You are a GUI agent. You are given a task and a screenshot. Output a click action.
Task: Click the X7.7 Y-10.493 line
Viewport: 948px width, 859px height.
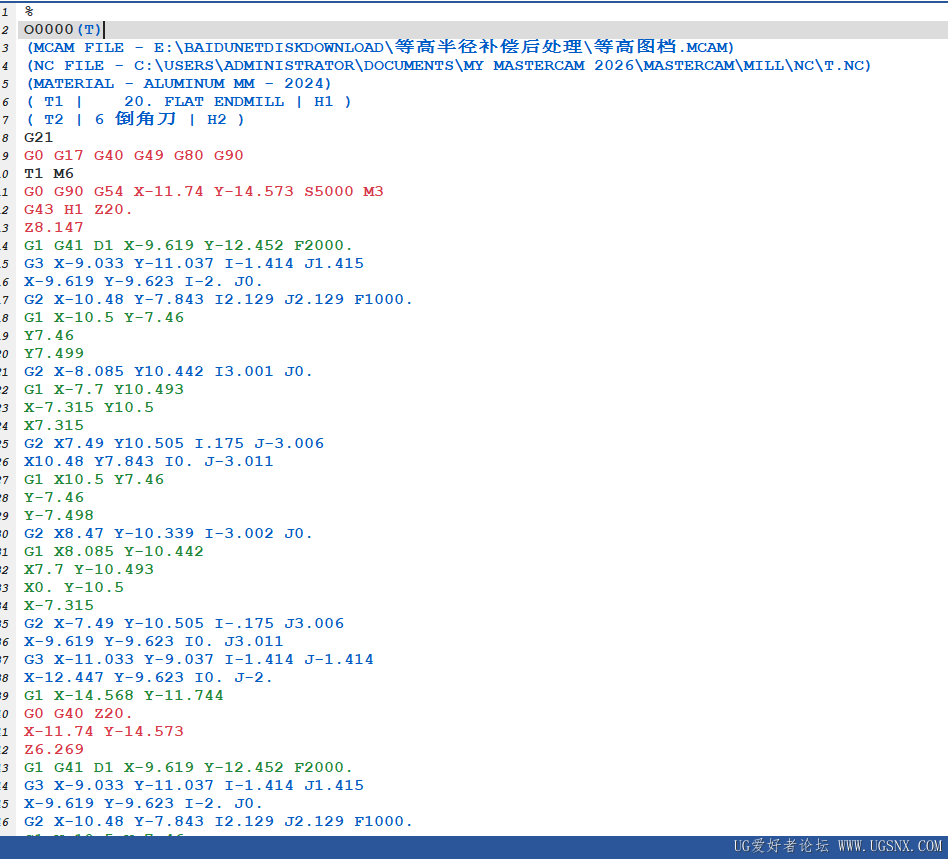click(x=89, y=569)
